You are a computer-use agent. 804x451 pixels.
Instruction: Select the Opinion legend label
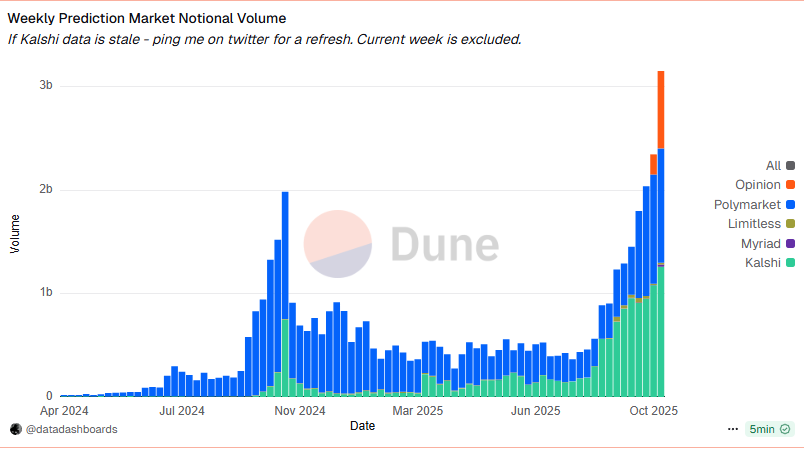[x=758, y=184]
